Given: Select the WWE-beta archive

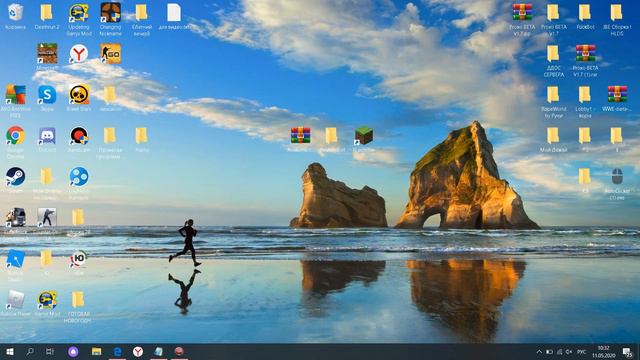Looking at the screenshot, I should tap(617, 95).
